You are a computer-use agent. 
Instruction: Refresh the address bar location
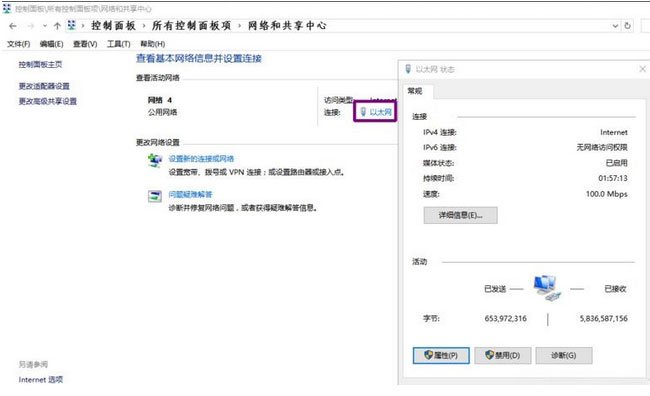coord(627,26)
